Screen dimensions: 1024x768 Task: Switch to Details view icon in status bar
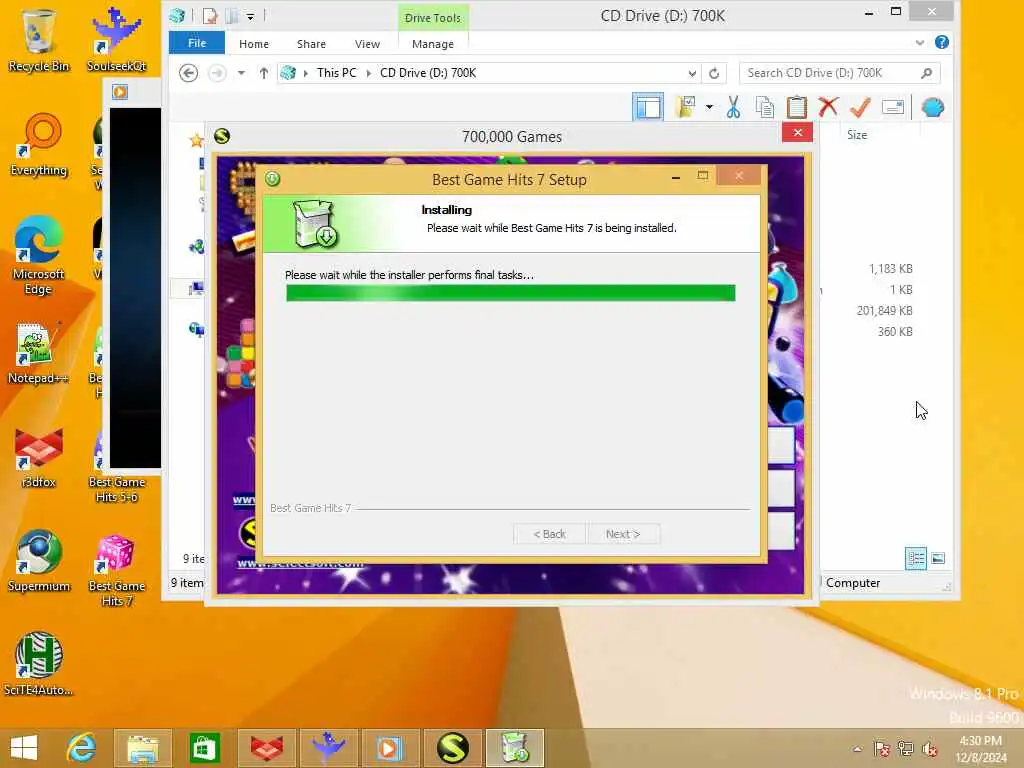click(916, 558)
